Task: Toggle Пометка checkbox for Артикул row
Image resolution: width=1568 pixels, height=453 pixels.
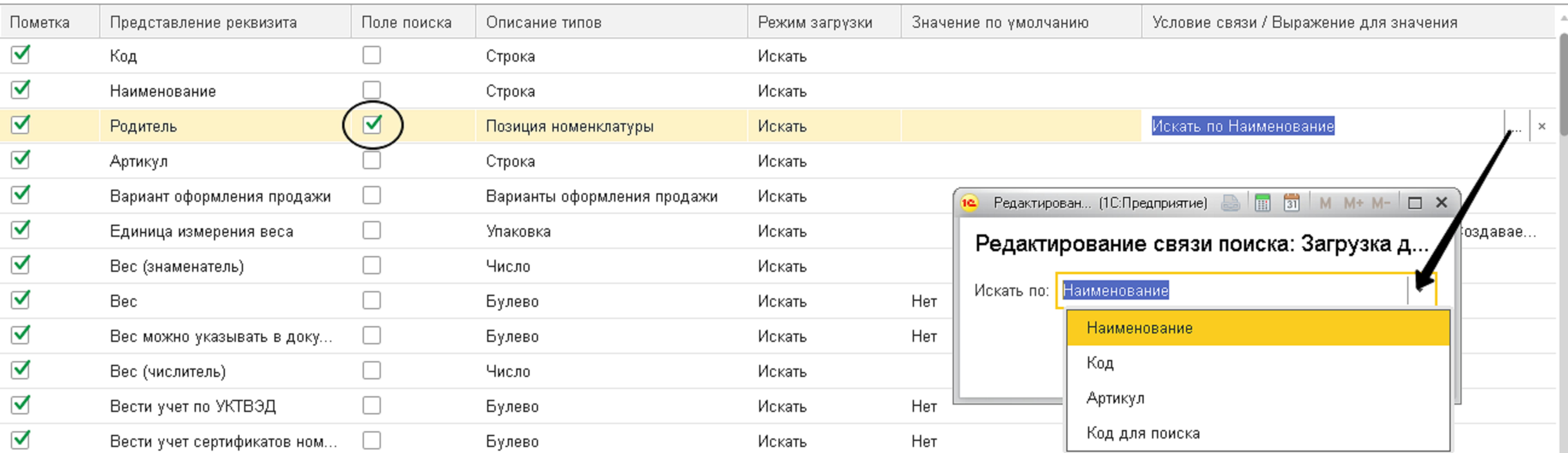Action: point(21,160)
